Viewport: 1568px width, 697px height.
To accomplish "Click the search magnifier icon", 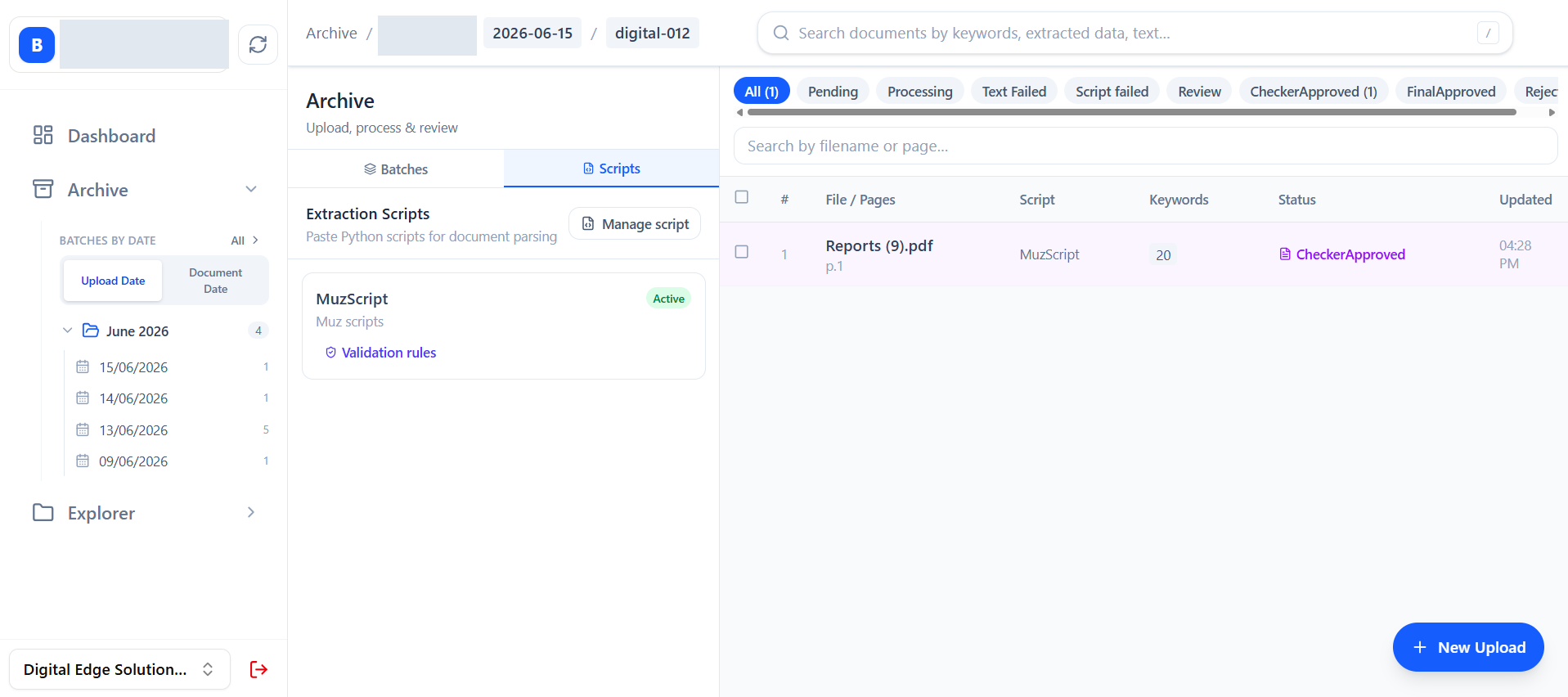I will tap(781, 33).
